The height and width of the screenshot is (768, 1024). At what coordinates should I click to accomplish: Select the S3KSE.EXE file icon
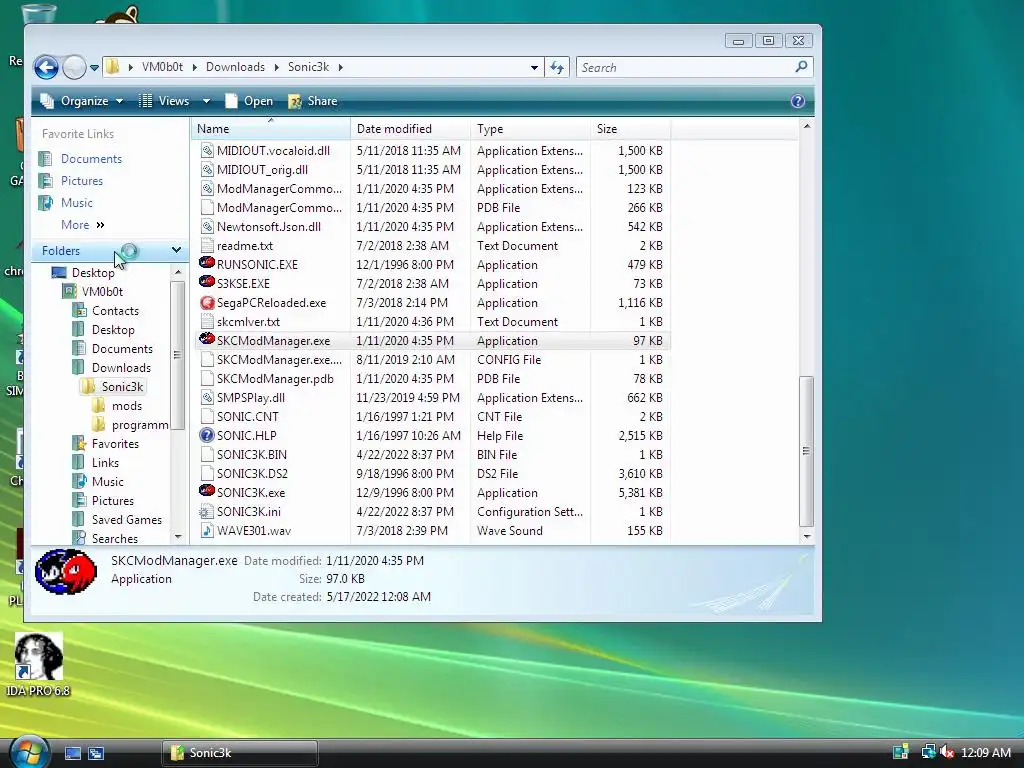coord(207,283)
